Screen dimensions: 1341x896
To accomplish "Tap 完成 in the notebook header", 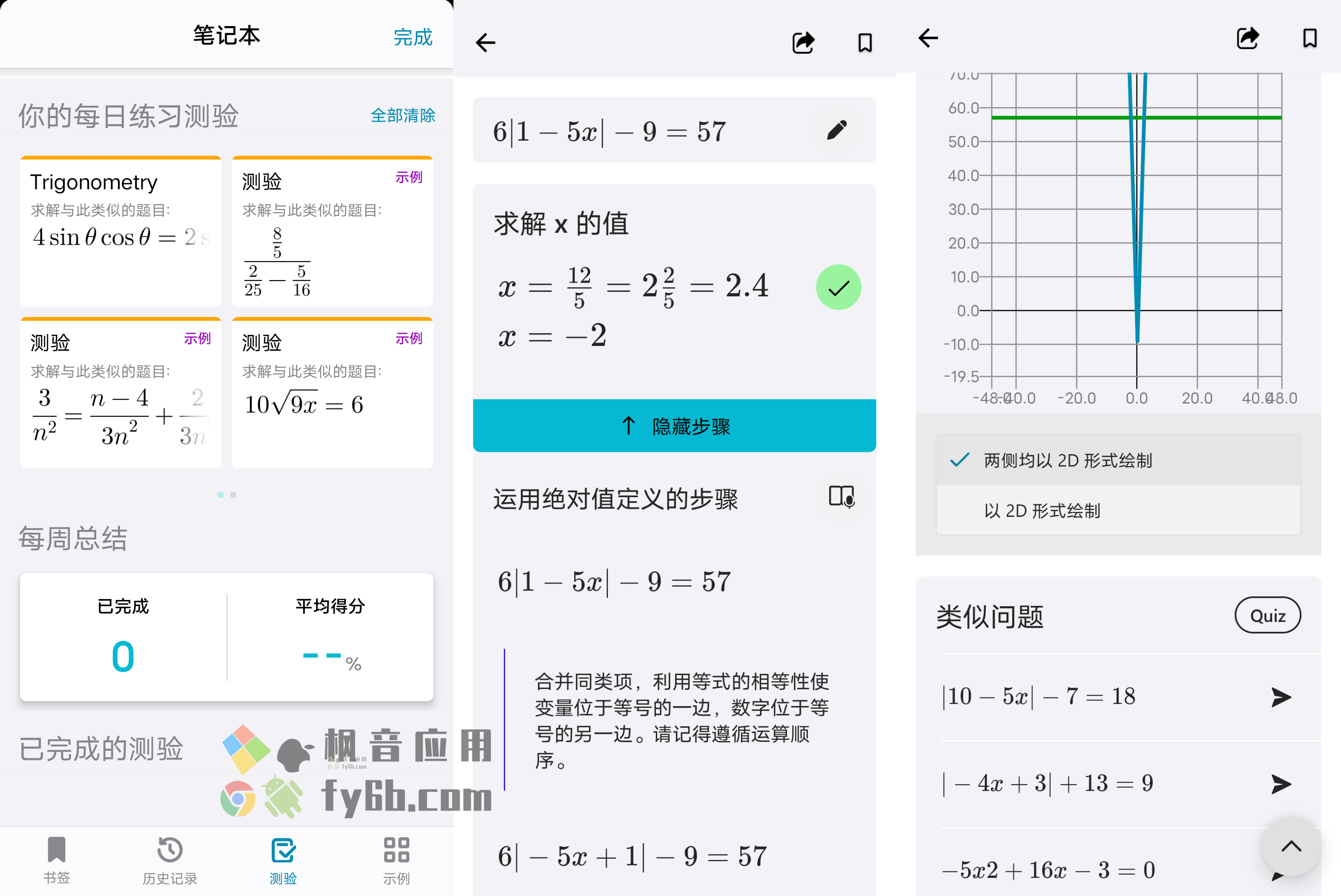I will 413,37.
